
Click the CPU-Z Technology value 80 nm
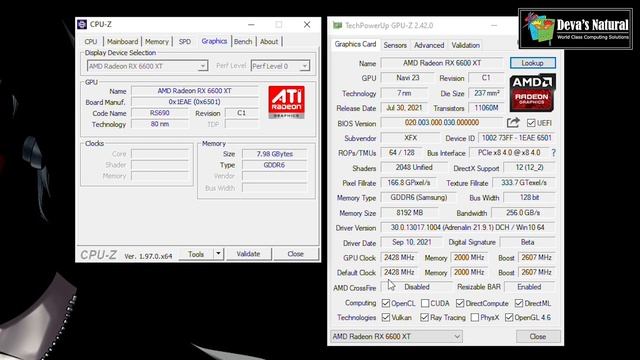coord(160,124)
